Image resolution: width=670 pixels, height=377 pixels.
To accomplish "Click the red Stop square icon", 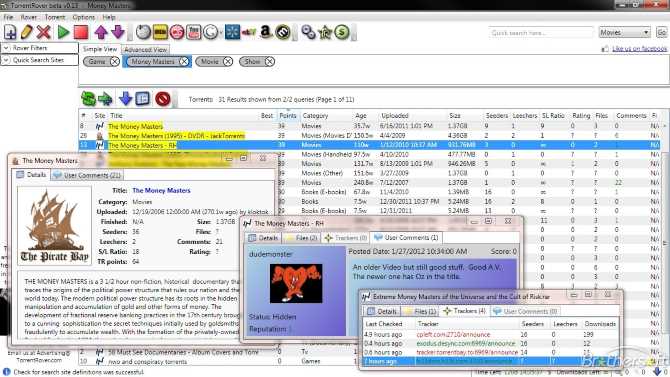I will point(81,32).
